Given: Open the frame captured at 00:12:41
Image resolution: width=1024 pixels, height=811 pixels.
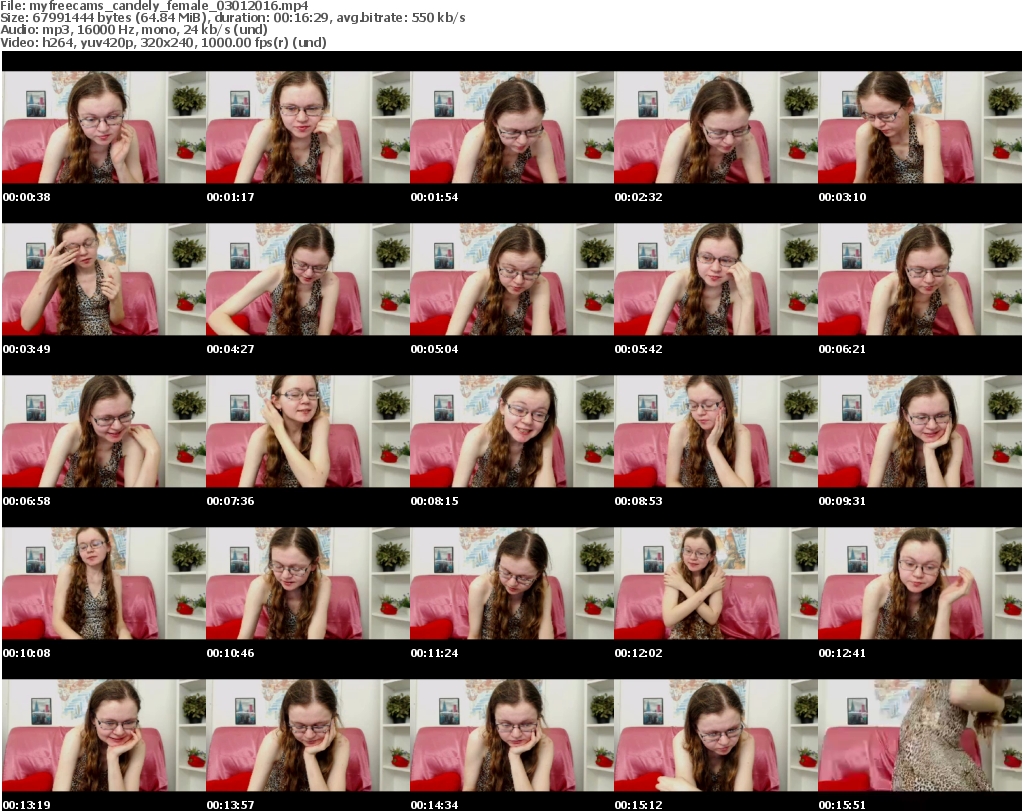Looking at the screenshot, I should coord(920,583).
